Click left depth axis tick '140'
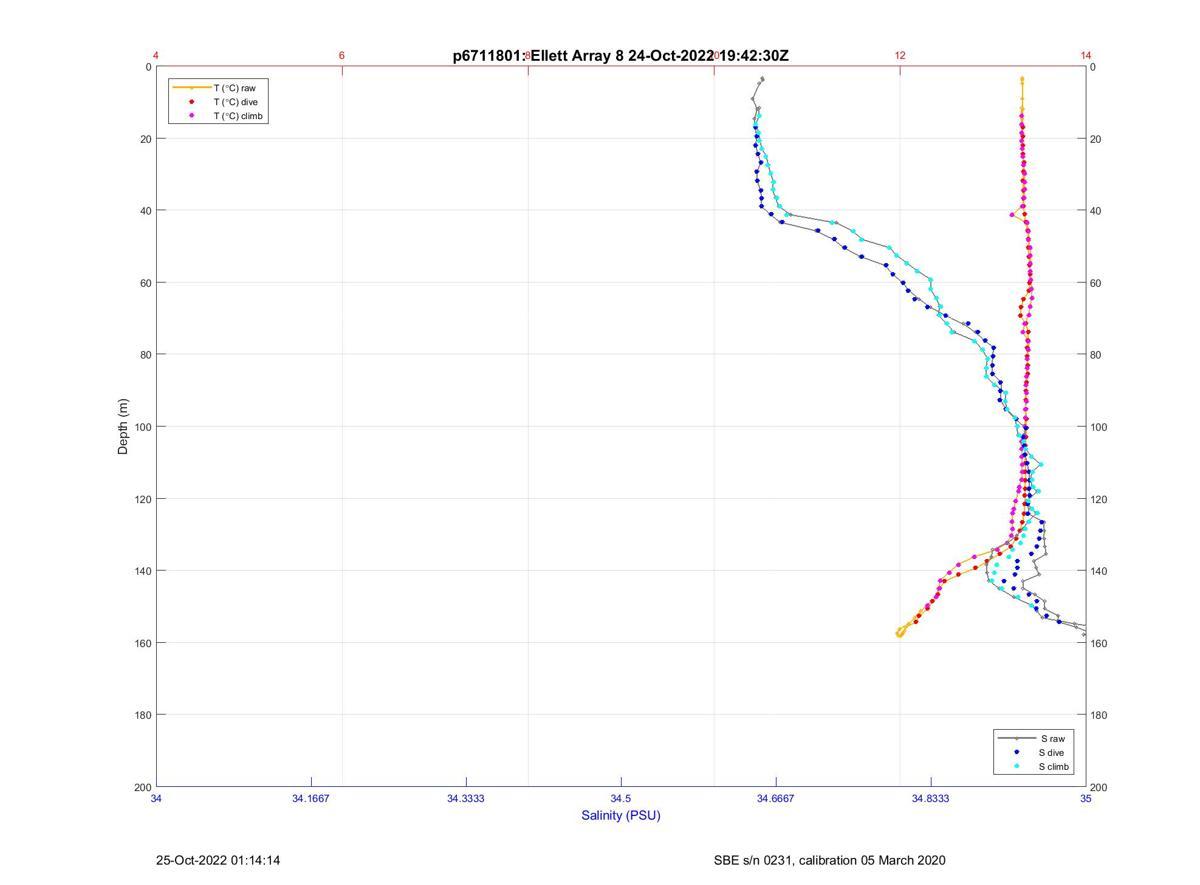This screenshot has width=1200, height=885. [143, 571]
